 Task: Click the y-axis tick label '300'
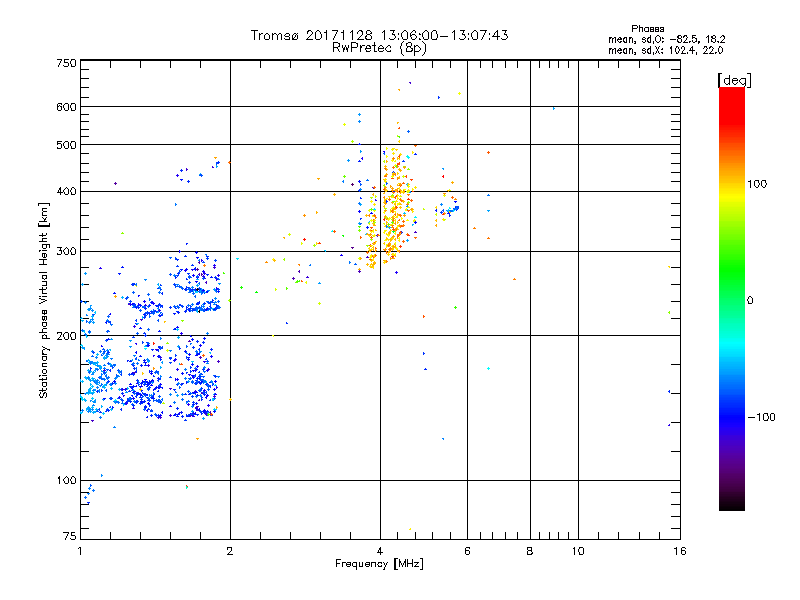pos(66,252)
